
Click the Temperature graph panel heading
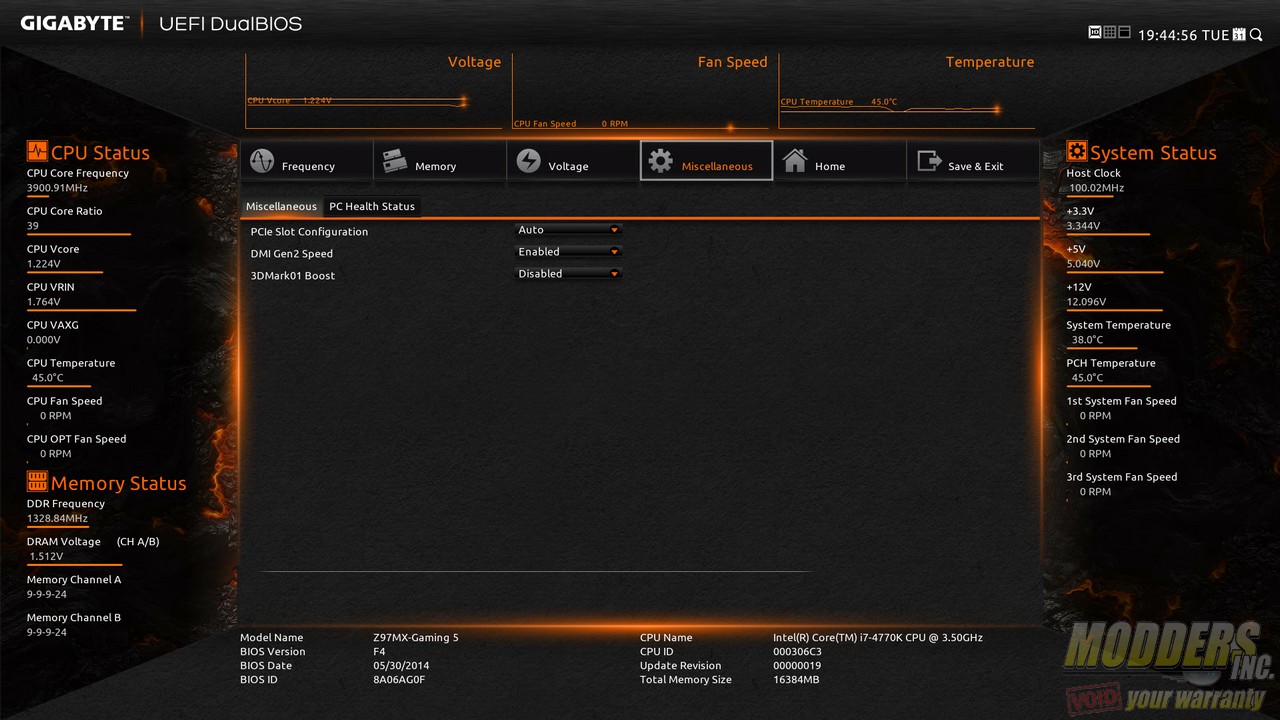(990, 62)
